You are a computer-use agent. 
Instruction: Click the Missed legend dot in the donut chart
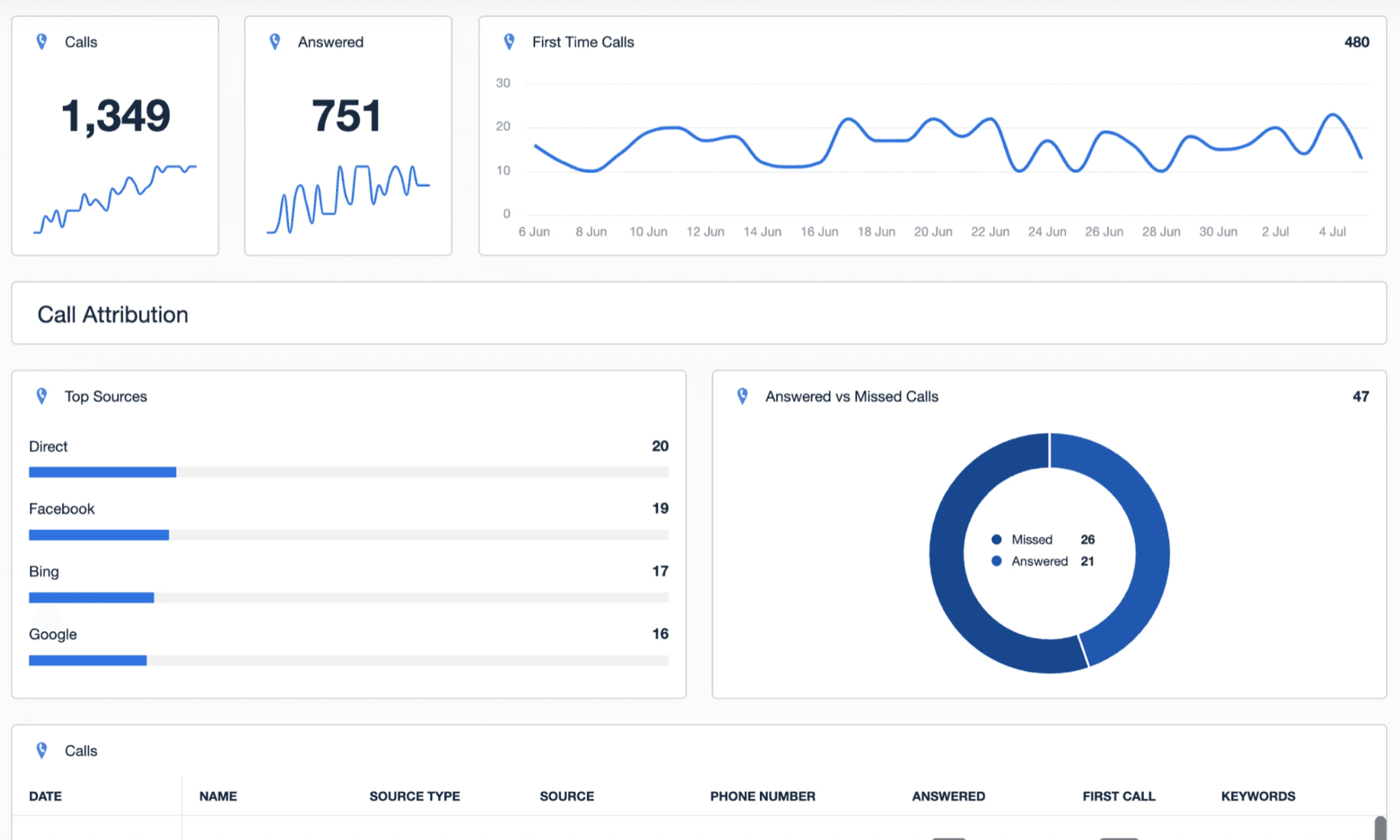pos(996,539)
